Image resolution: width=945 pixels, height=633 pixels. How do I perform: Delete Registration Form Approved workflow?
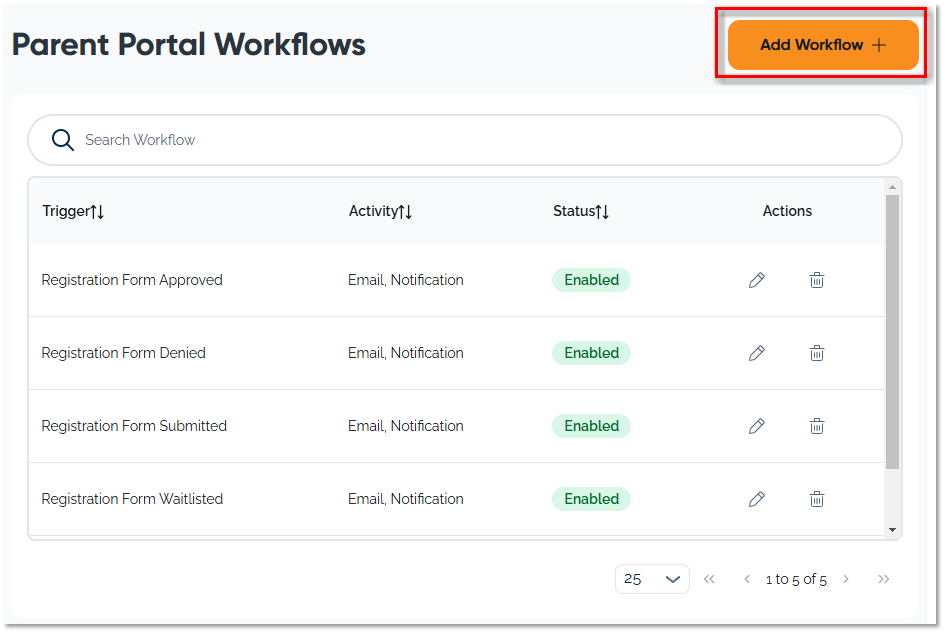click(x=817, y=280)
